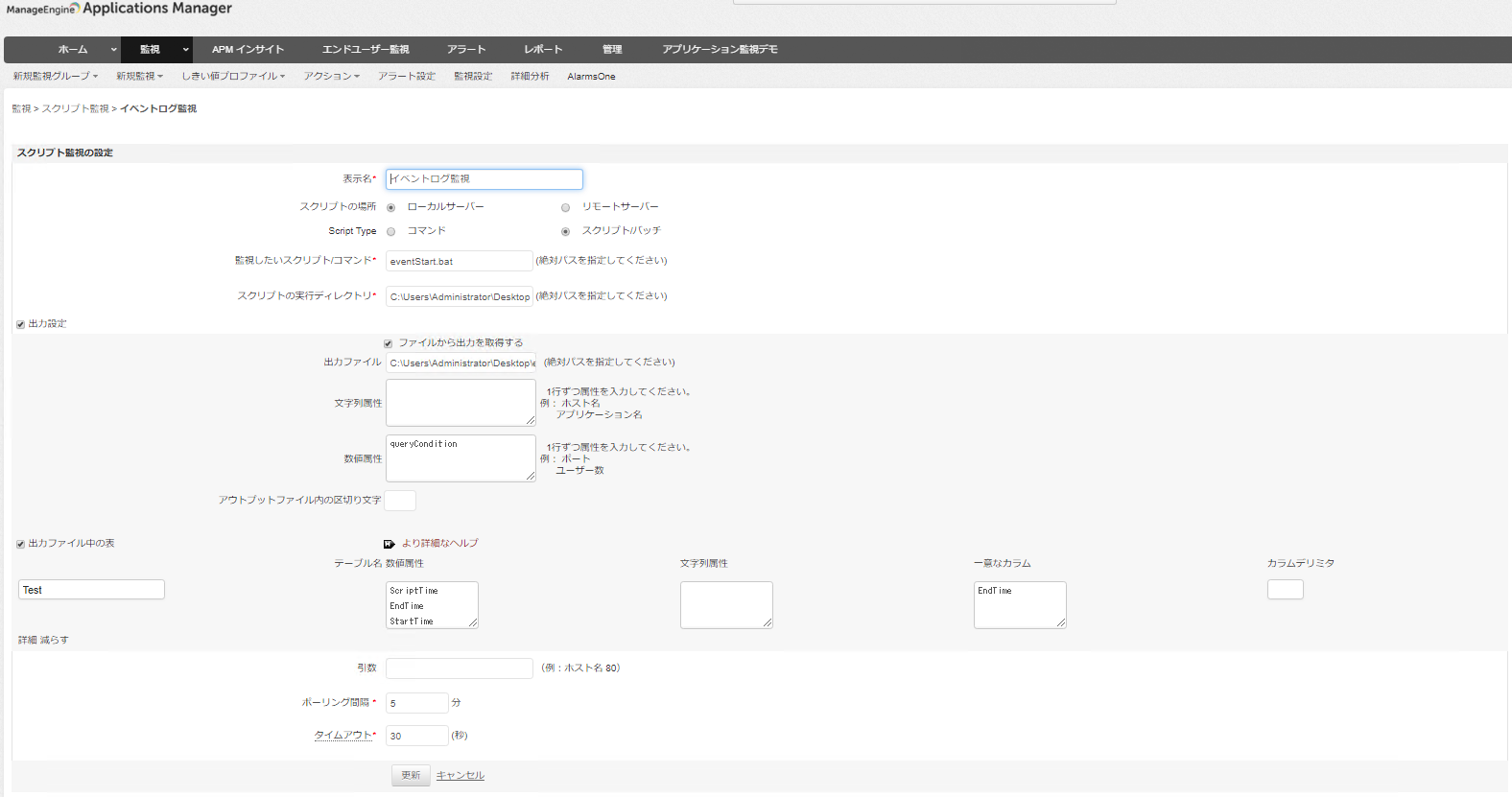Expand the しきい値プロファイル menu
This screenshot has height=797, width=1512.
tap(233, 77)
